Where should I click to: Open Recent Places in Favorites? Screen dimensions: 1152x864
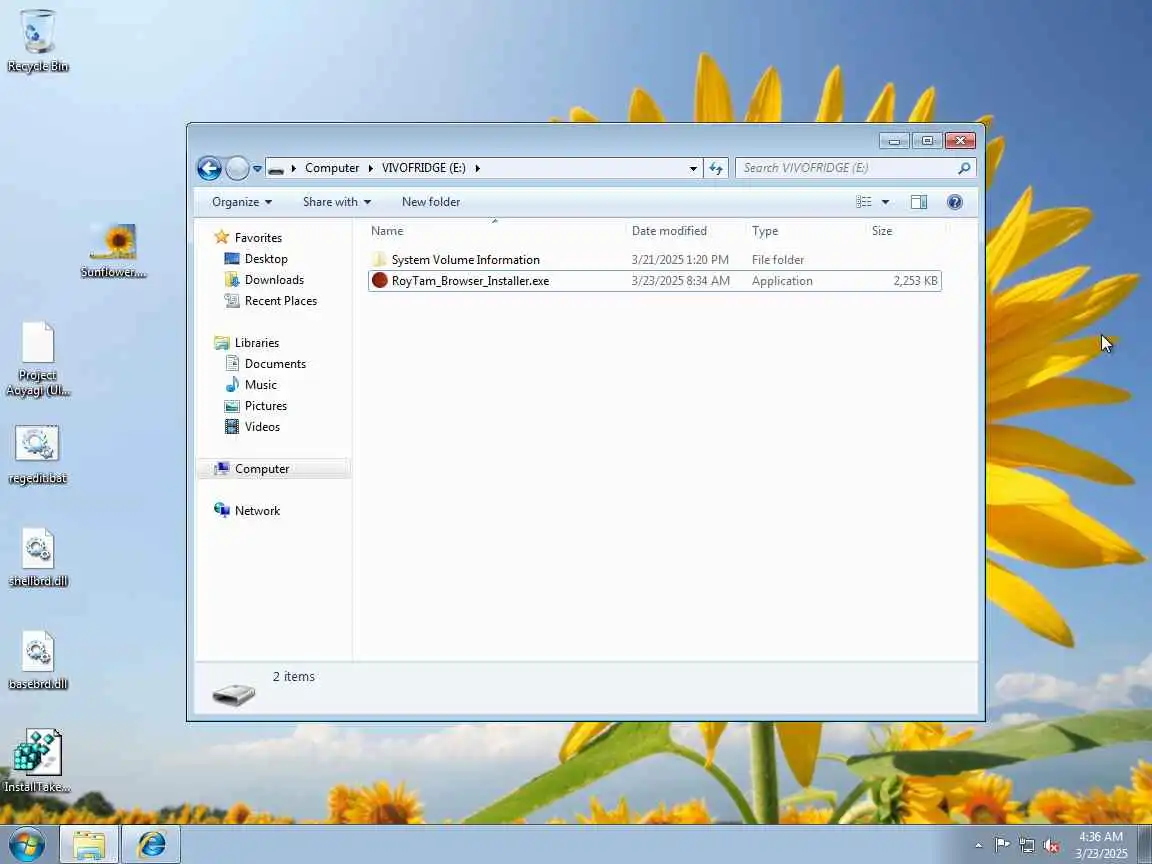pos(281,300)
